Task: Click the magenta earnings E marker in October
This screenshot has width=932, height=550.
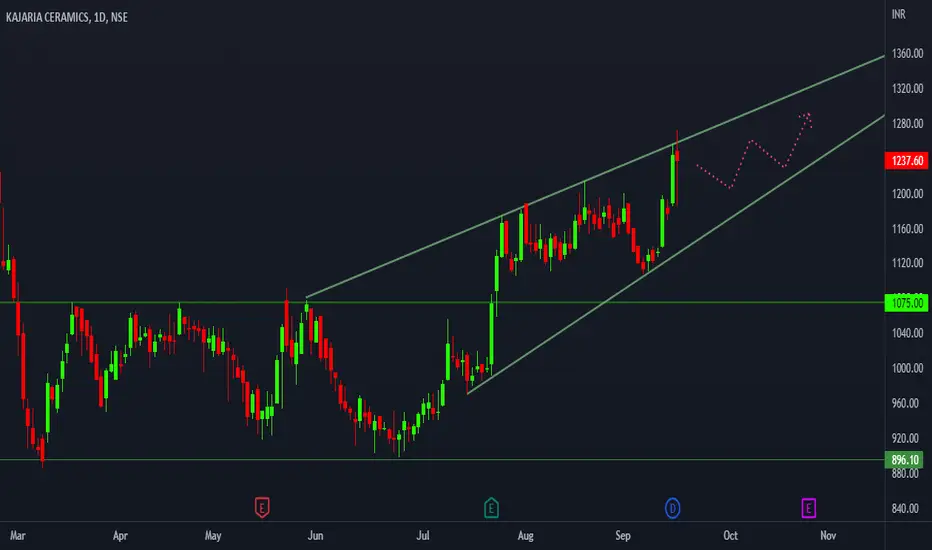Action: 808,508
